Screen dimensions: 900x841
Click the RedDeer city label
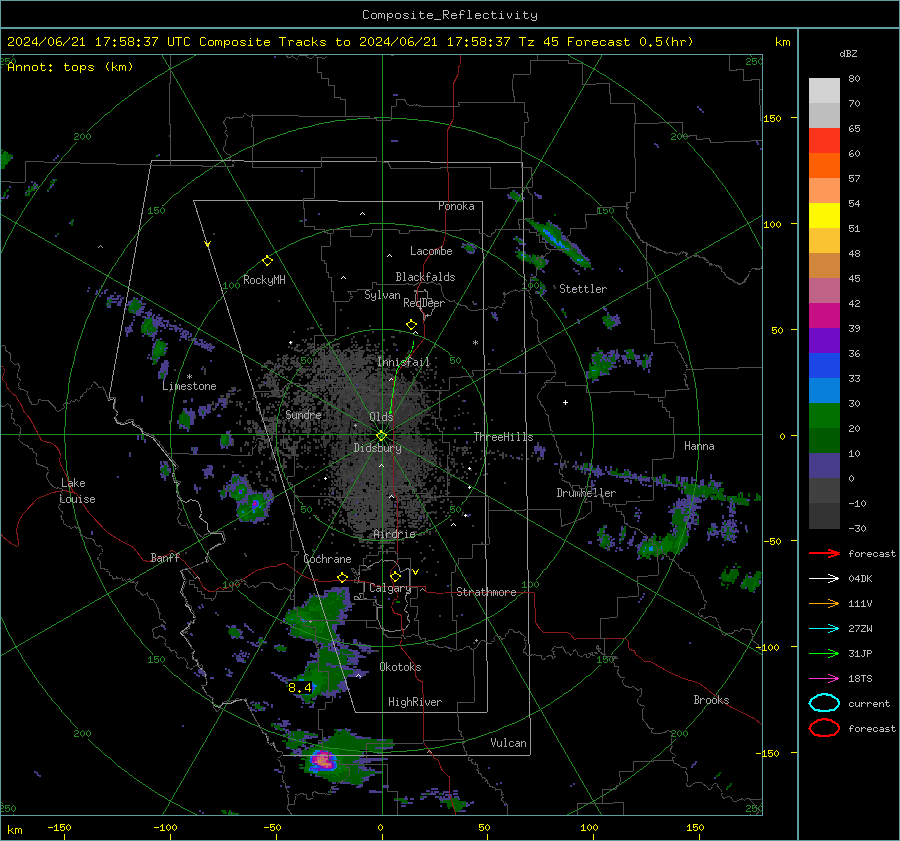click(x=424, y=303)
